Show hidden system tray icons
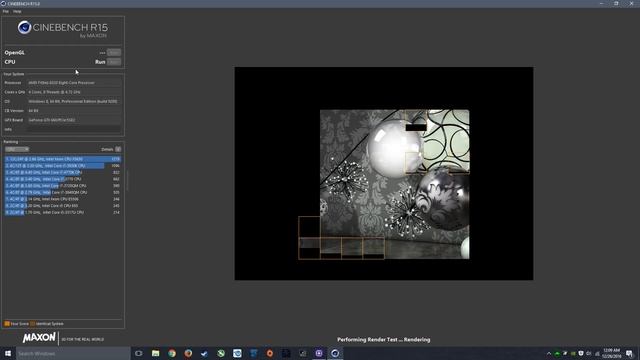Viewport: 640px width, 360px height. tap(549, 353)
